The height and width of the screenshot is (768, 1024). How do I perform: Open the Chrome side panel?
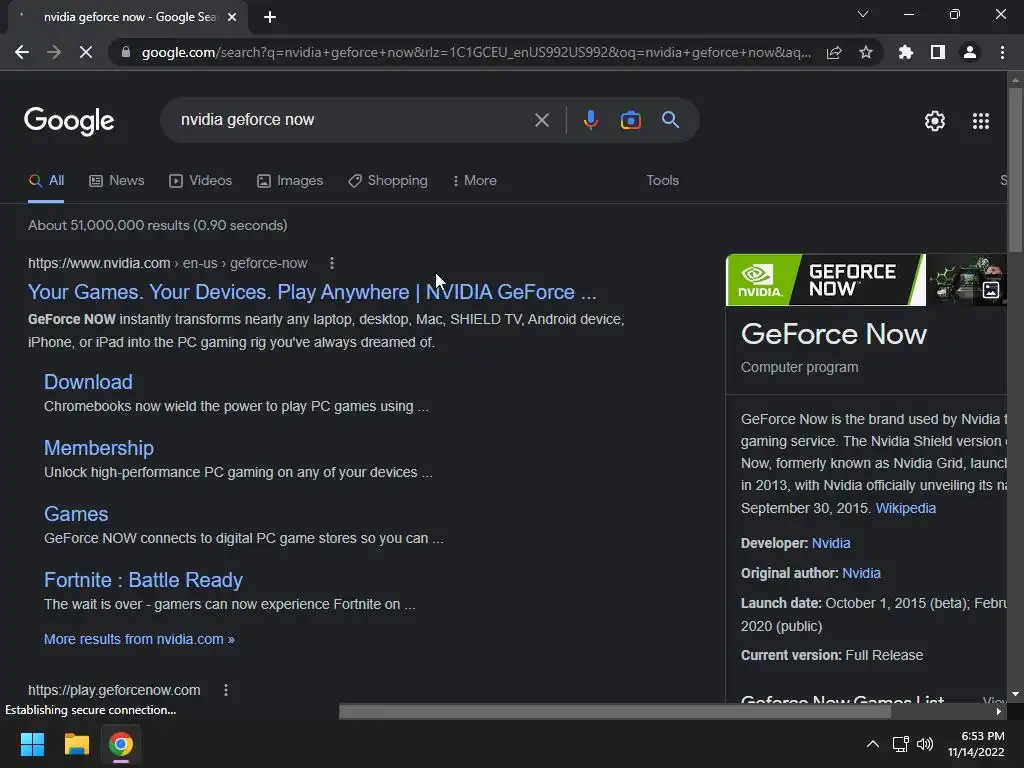[938, 52]
